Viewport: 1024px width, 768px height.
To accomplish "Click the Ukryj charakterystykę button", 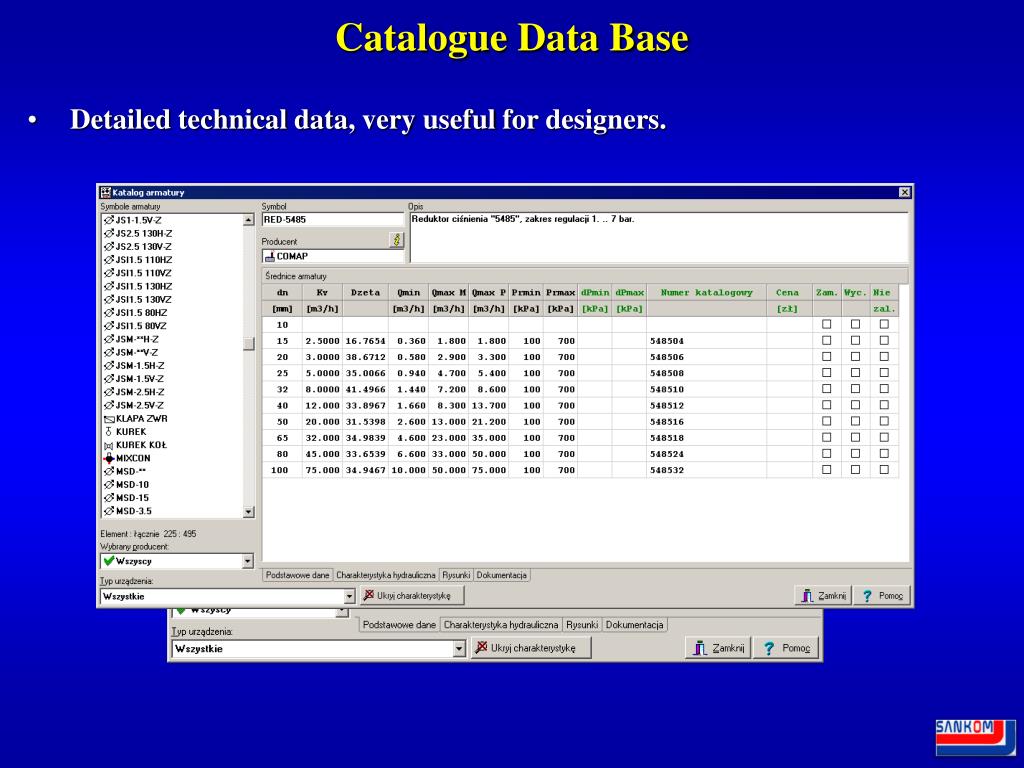I will point(412,596).
